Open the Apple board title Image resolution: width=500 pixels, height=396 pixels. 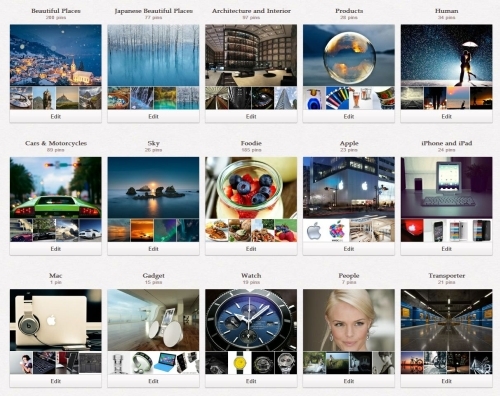click(x=349, y=143)
